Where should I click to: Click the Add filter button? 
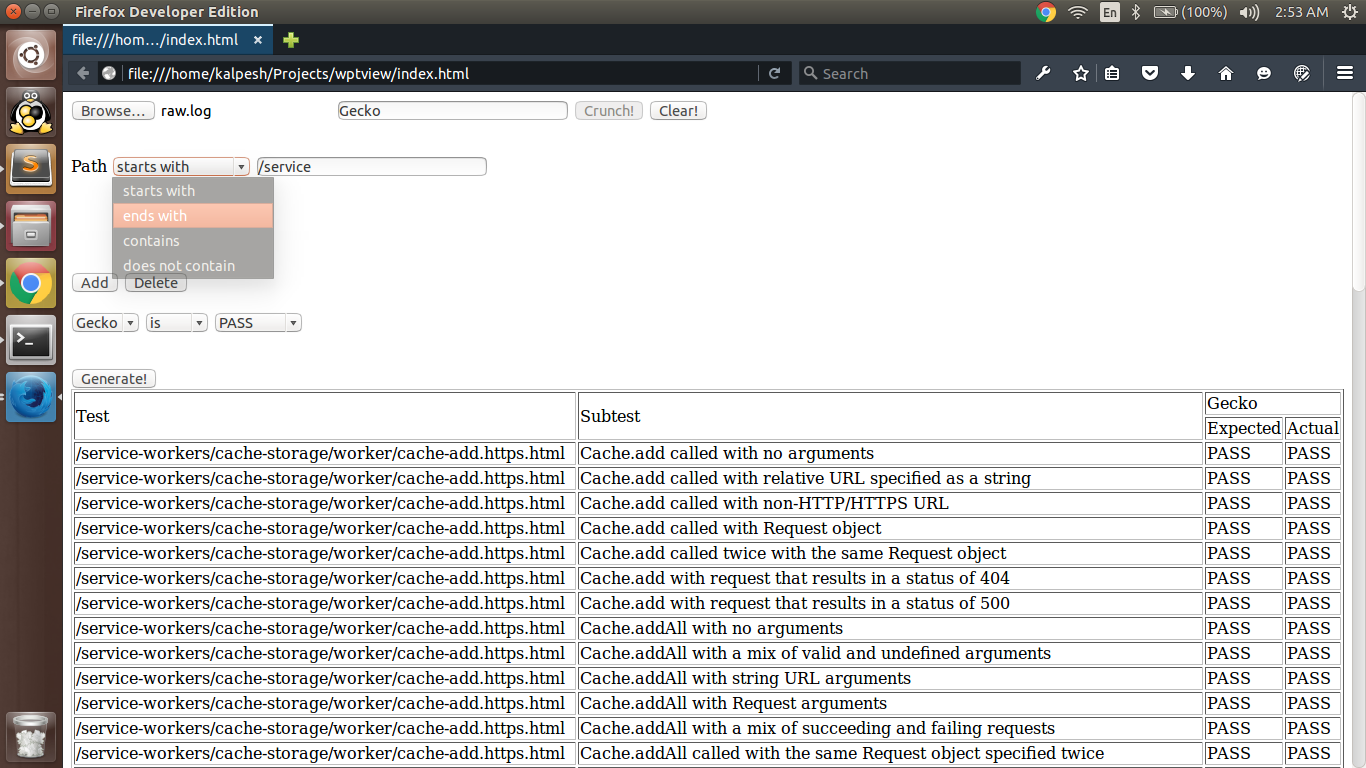point(95,283)
